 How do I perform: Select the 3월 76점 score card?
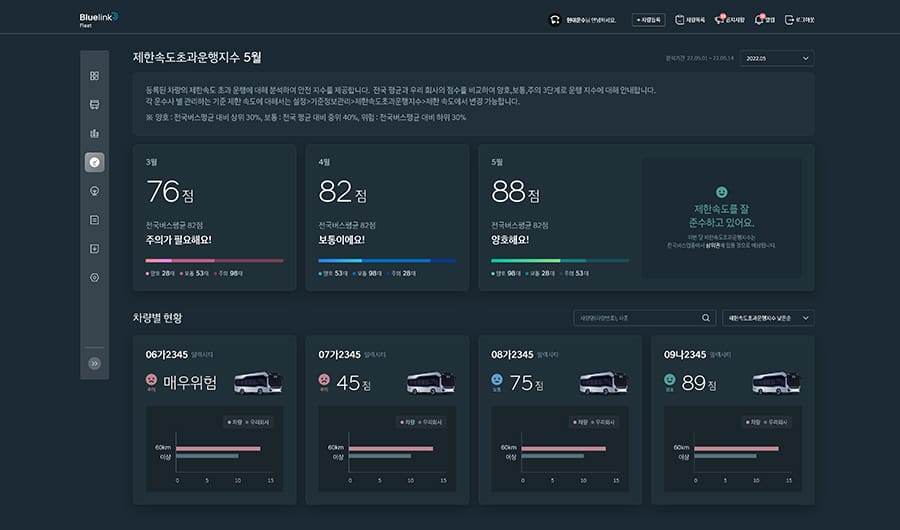(214, 217)
